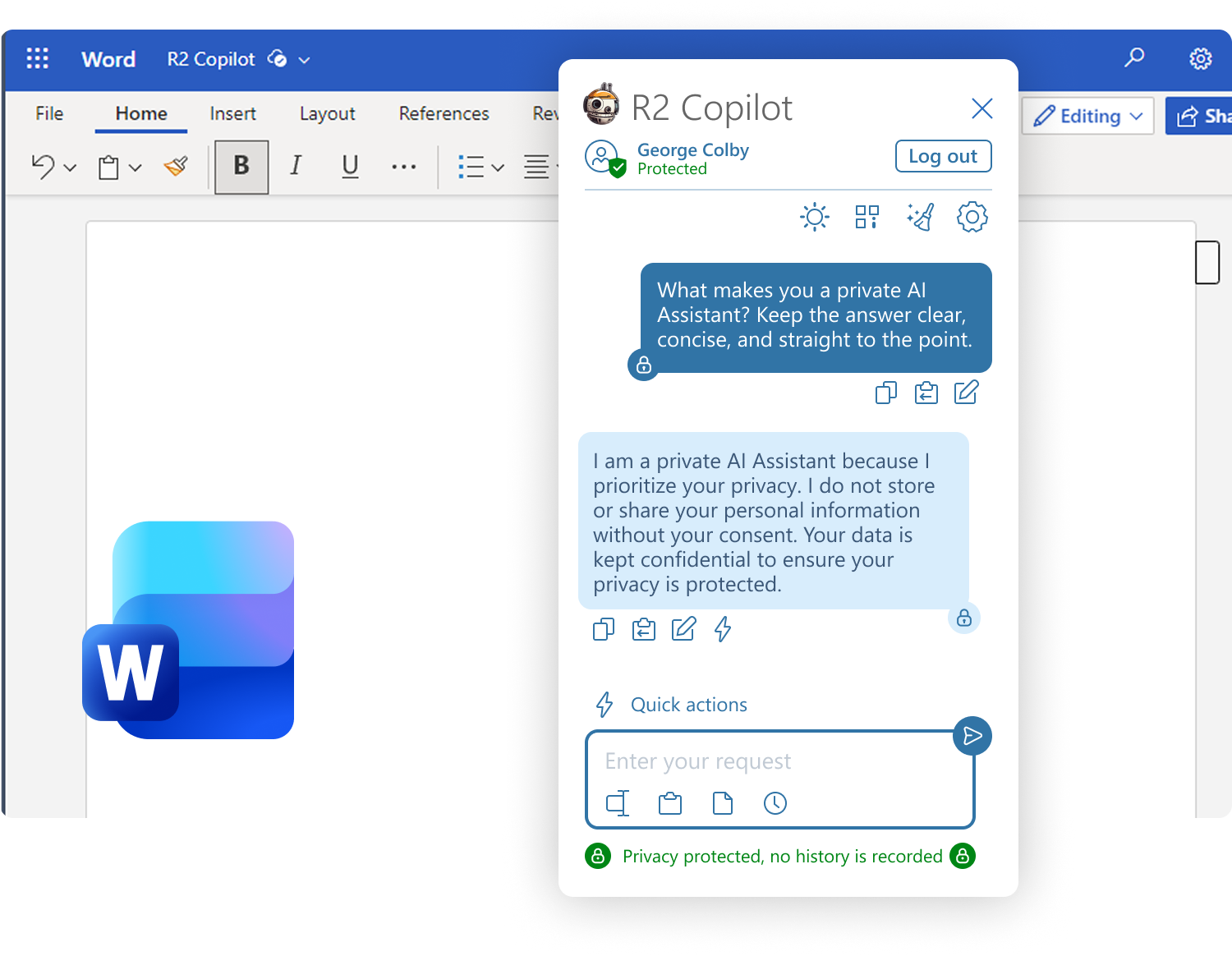Edit the assistant reply
The width and height of the screenshot is (1232, 956).
pos(683,629)
